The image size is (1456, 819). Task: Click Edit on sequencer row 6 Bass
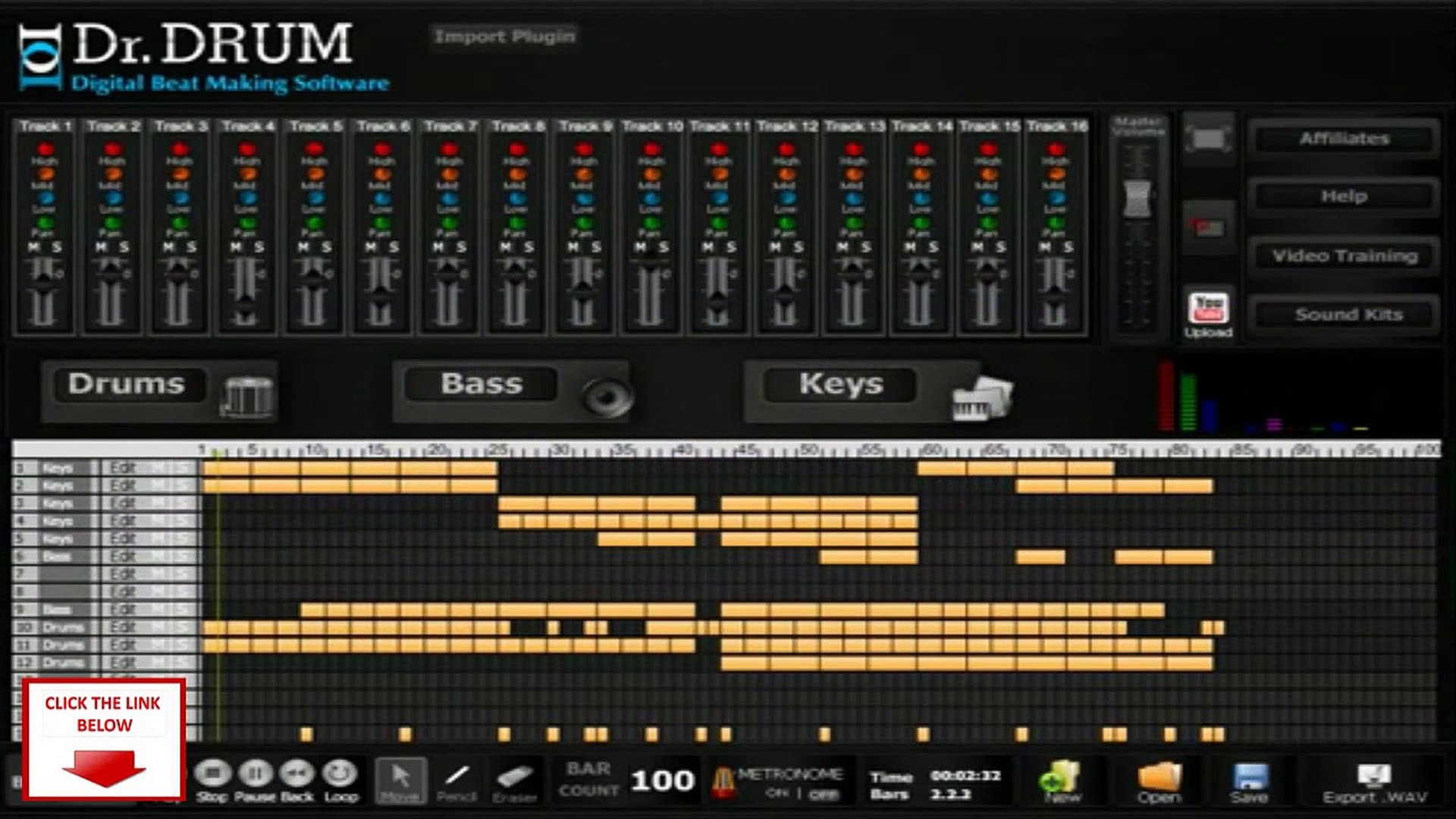tap(122, 557)
